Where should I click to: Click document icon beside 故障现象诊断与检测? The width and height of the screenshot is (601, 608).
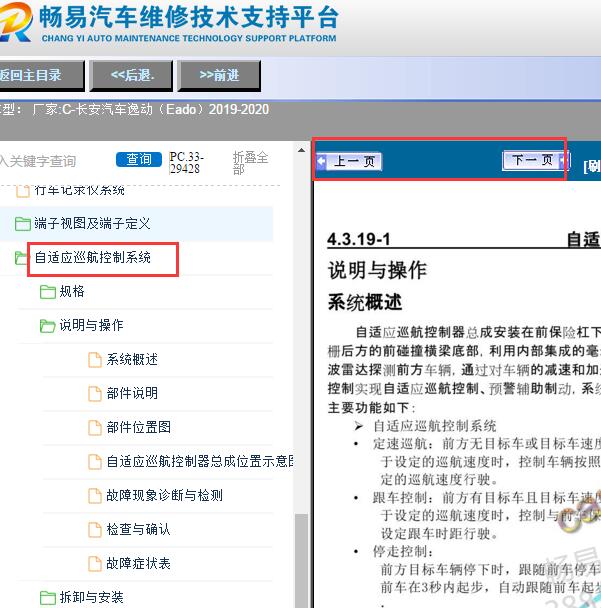(95, 496)
